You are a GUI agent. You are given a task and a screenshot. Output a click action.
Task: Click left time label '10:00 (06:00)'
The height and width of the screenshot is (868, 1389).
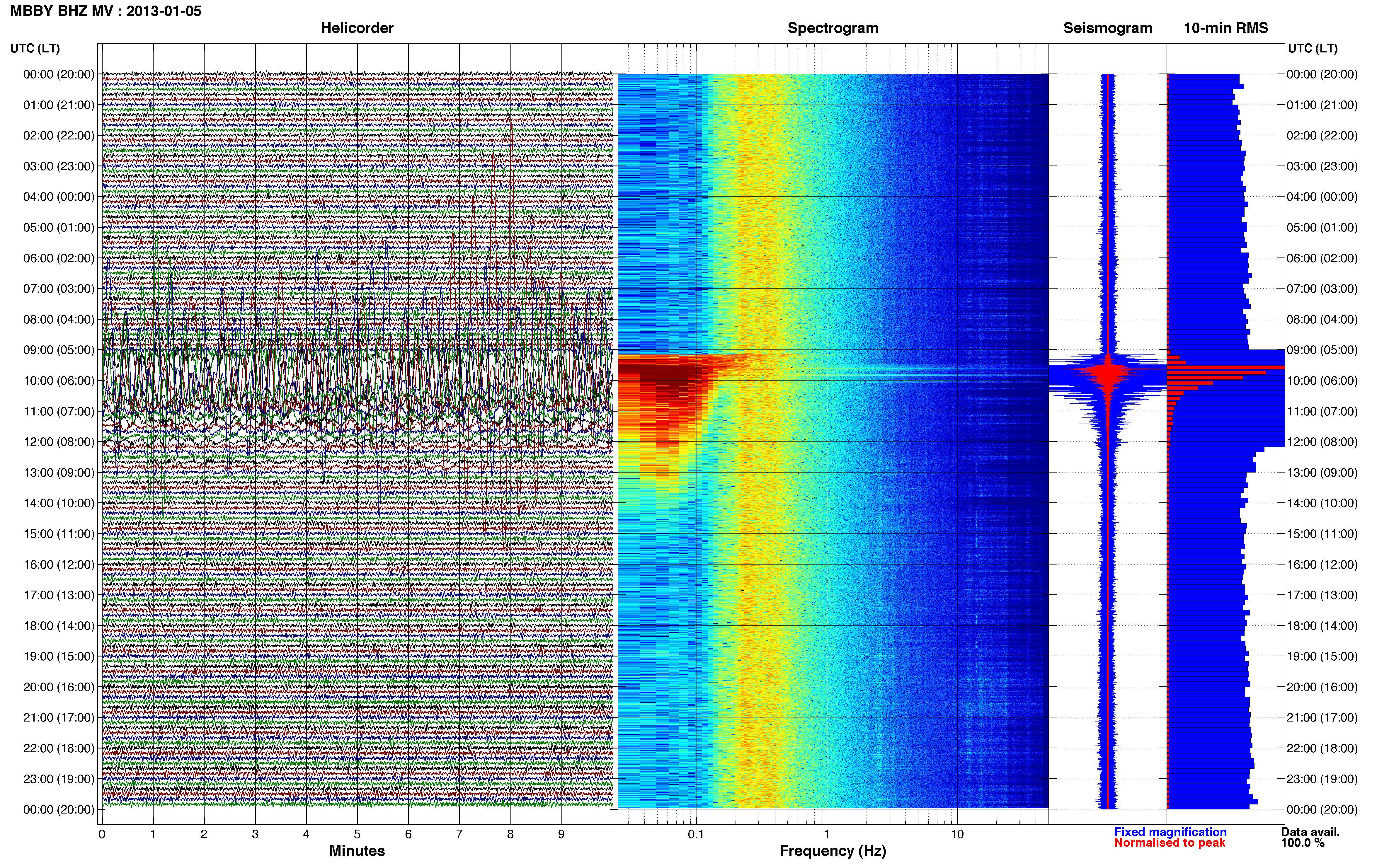tap(59, 381)
